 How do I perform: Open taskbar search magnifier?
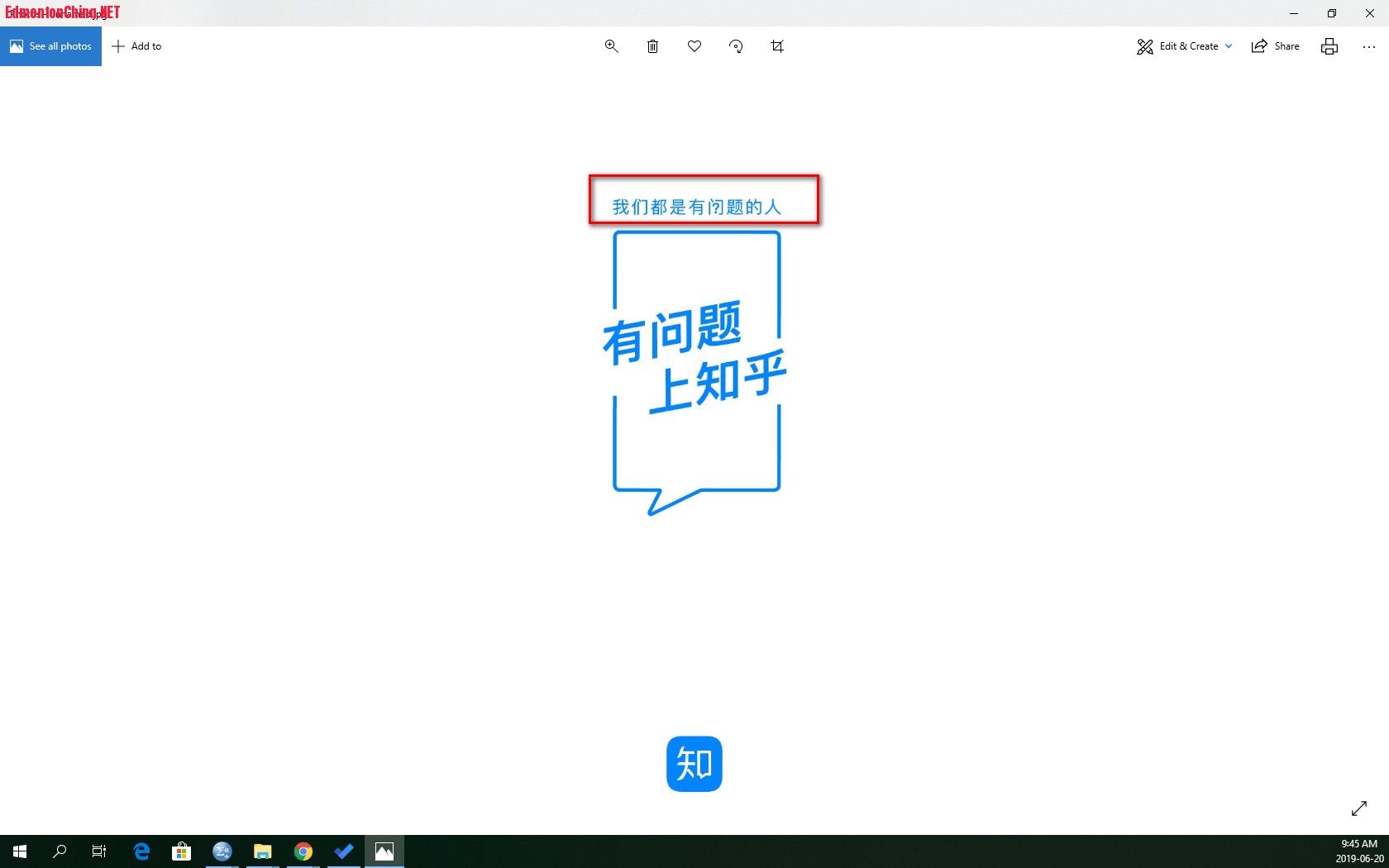point(60,851)
